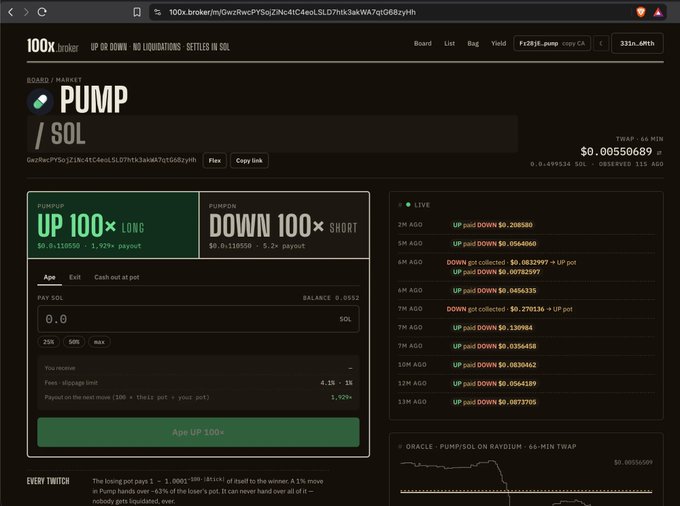680x506 pixels.
Task: Select the UP 100x LONG side
Action: click(x=113, y=225)
